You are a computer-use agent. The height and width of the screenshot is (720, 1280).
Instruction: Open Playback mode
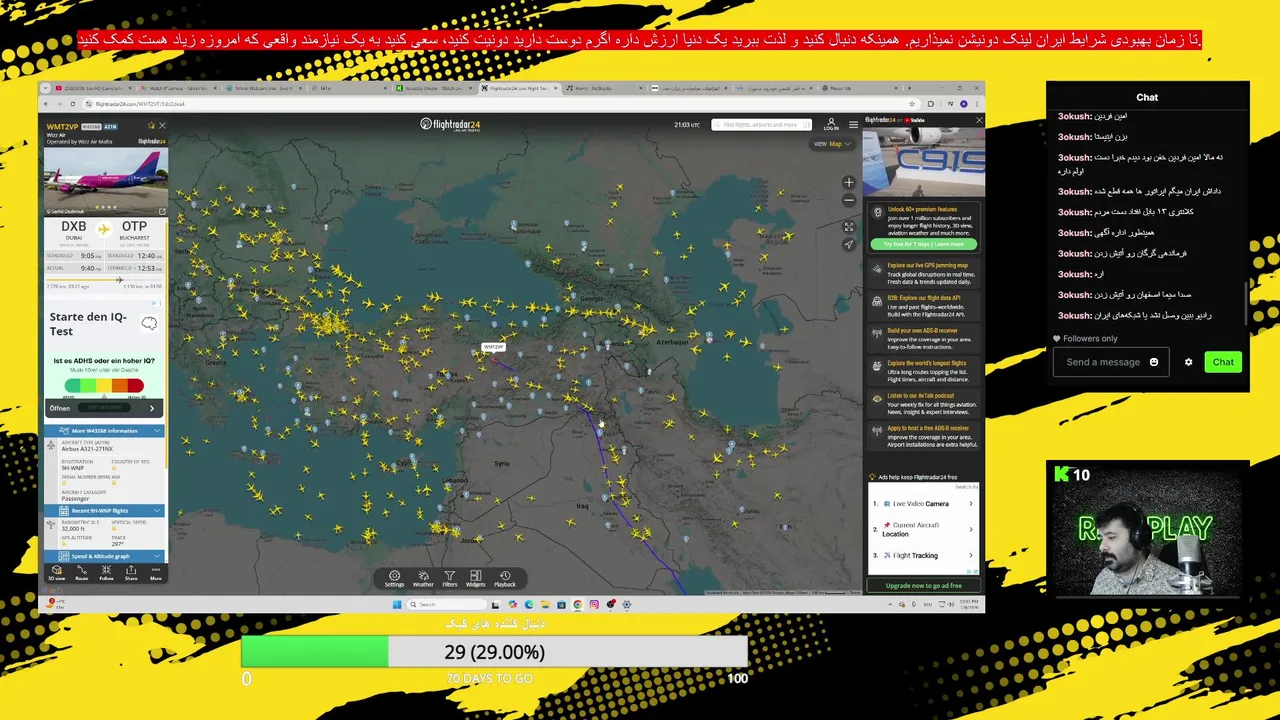click(x=505, y=579)
